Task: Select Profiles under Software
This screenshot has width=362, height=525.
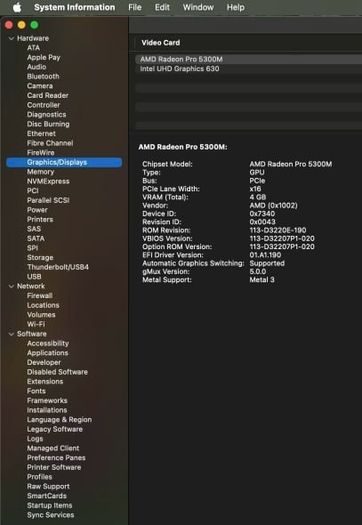Action: click(40, 477)
